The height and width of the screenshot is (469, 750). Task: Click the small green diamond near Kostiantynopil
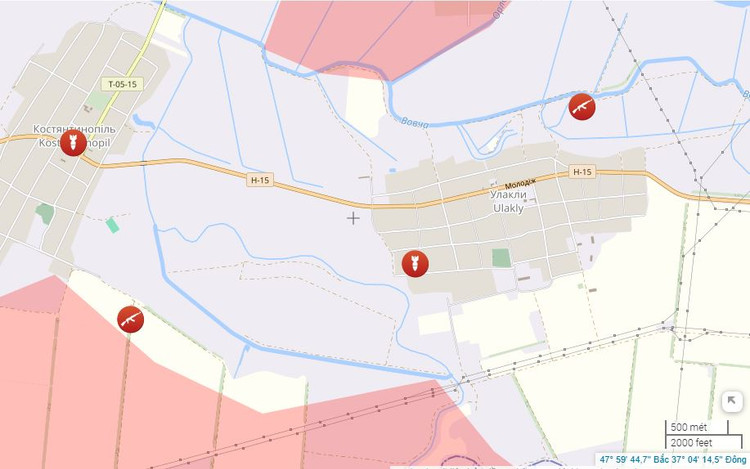point(112,225)
